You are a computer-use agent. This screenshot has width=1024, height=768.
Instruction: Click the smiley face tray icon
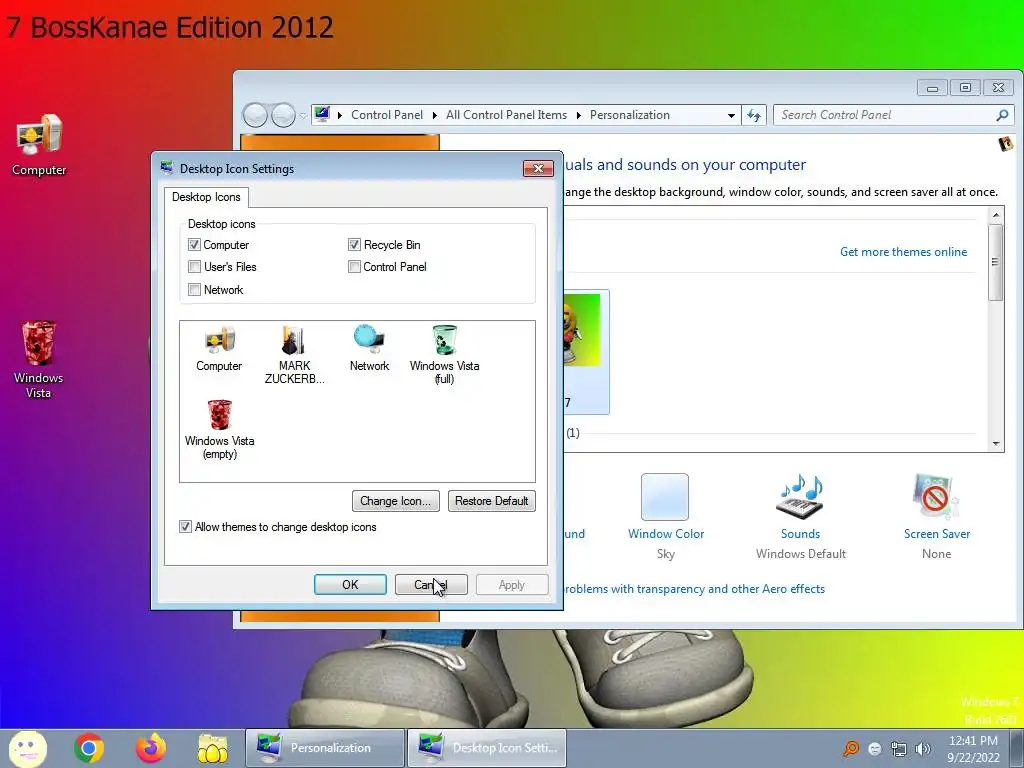(874, 749)
